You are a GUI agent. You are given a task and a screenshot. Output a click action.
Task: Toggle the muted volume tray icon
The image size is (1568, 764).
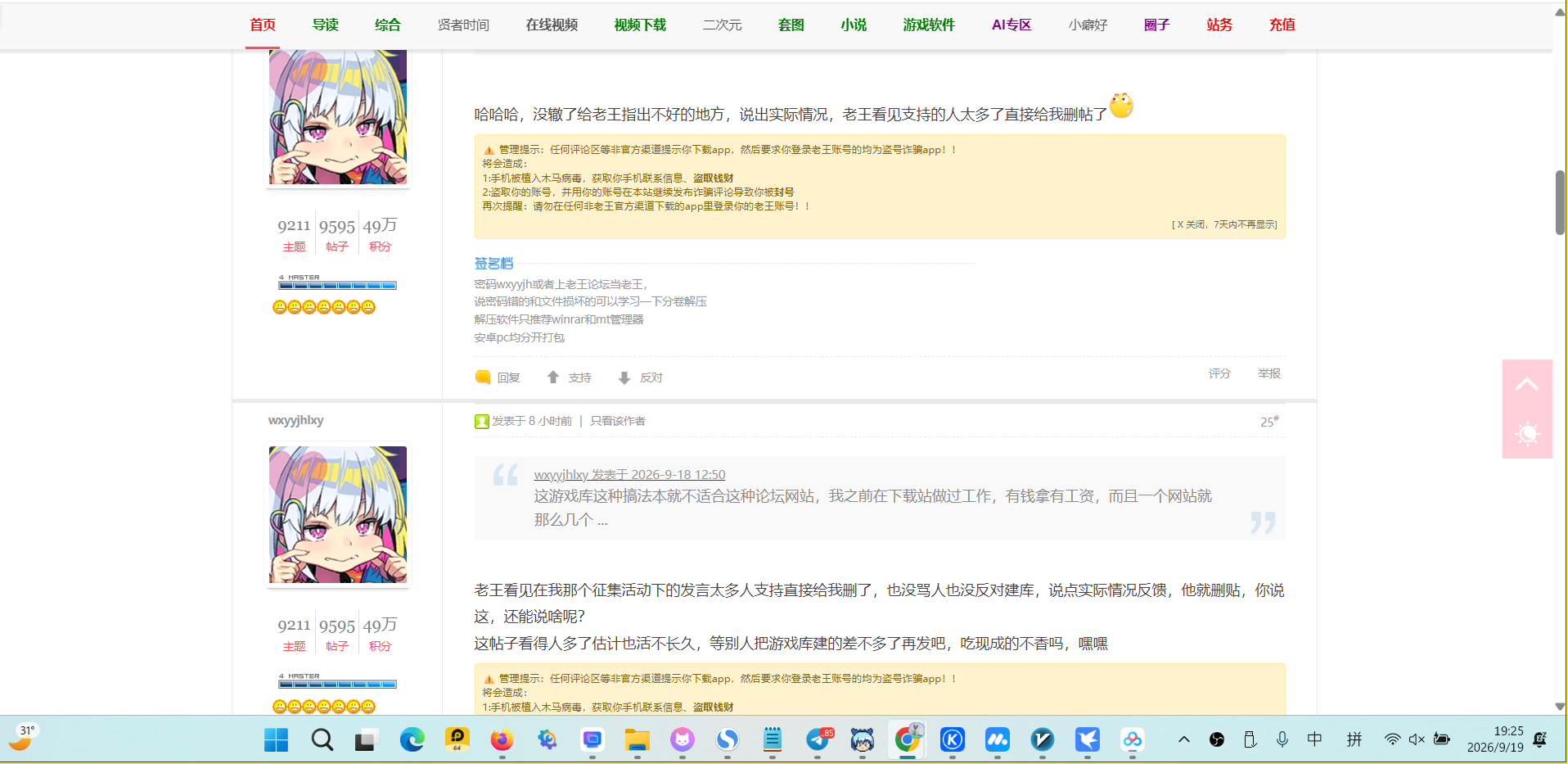[x=1417, y=739]
